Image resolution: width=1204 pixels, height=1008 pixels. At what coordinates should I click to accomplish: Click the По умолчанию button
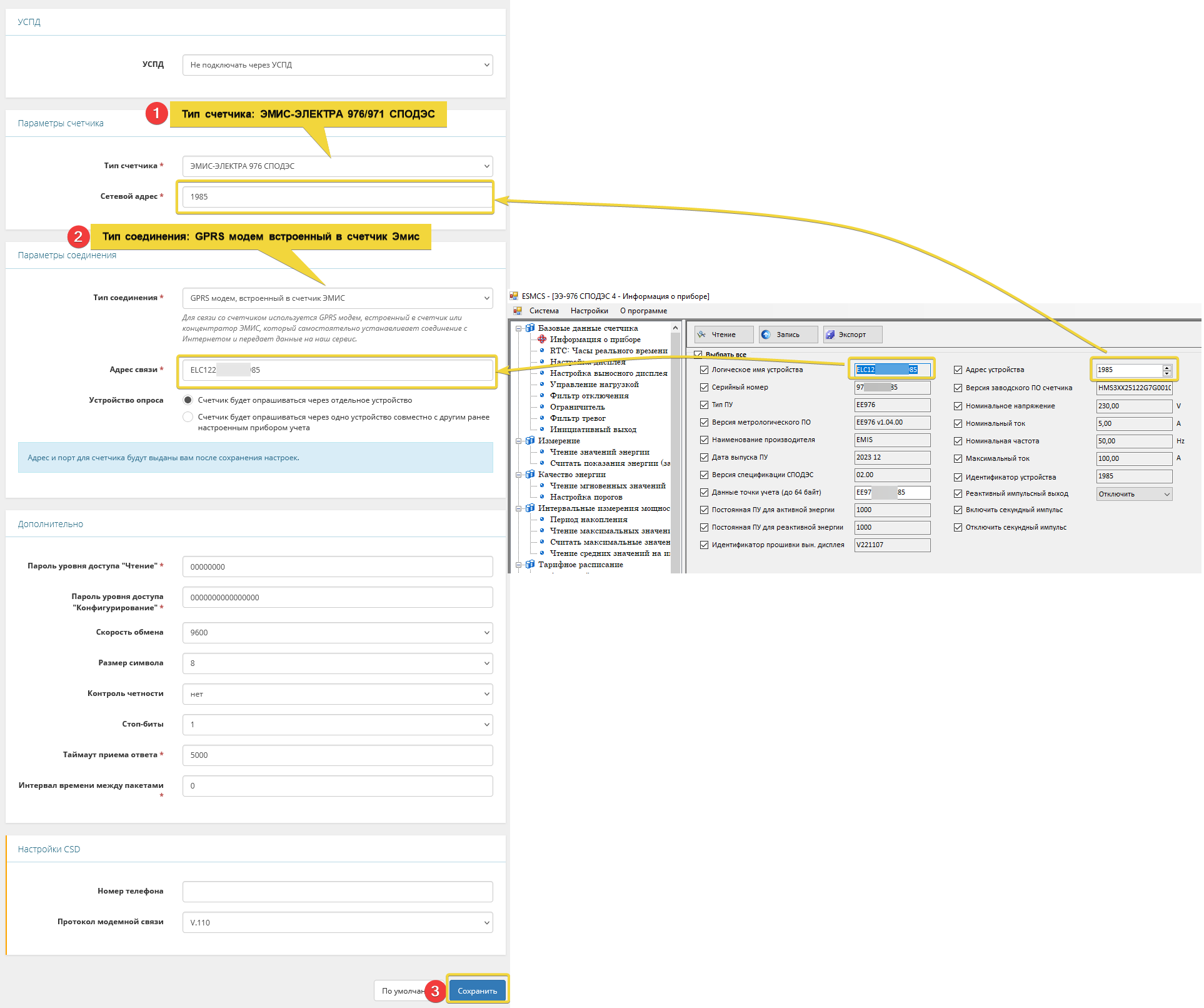click(403, 990)
